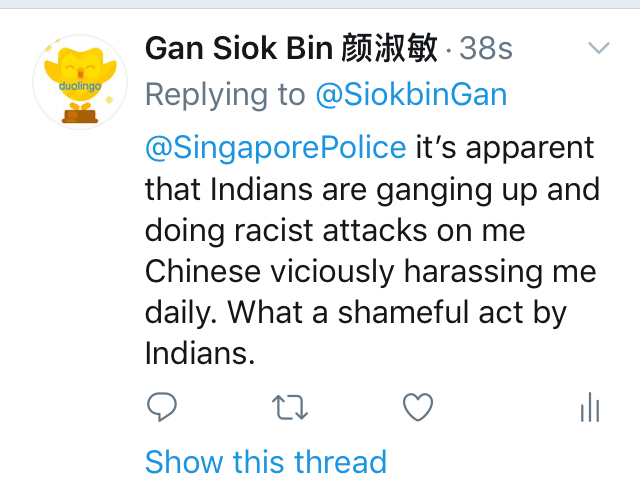
Task: Click the line "daily. What a shameful act by"
Action: (x=356, y=313)
